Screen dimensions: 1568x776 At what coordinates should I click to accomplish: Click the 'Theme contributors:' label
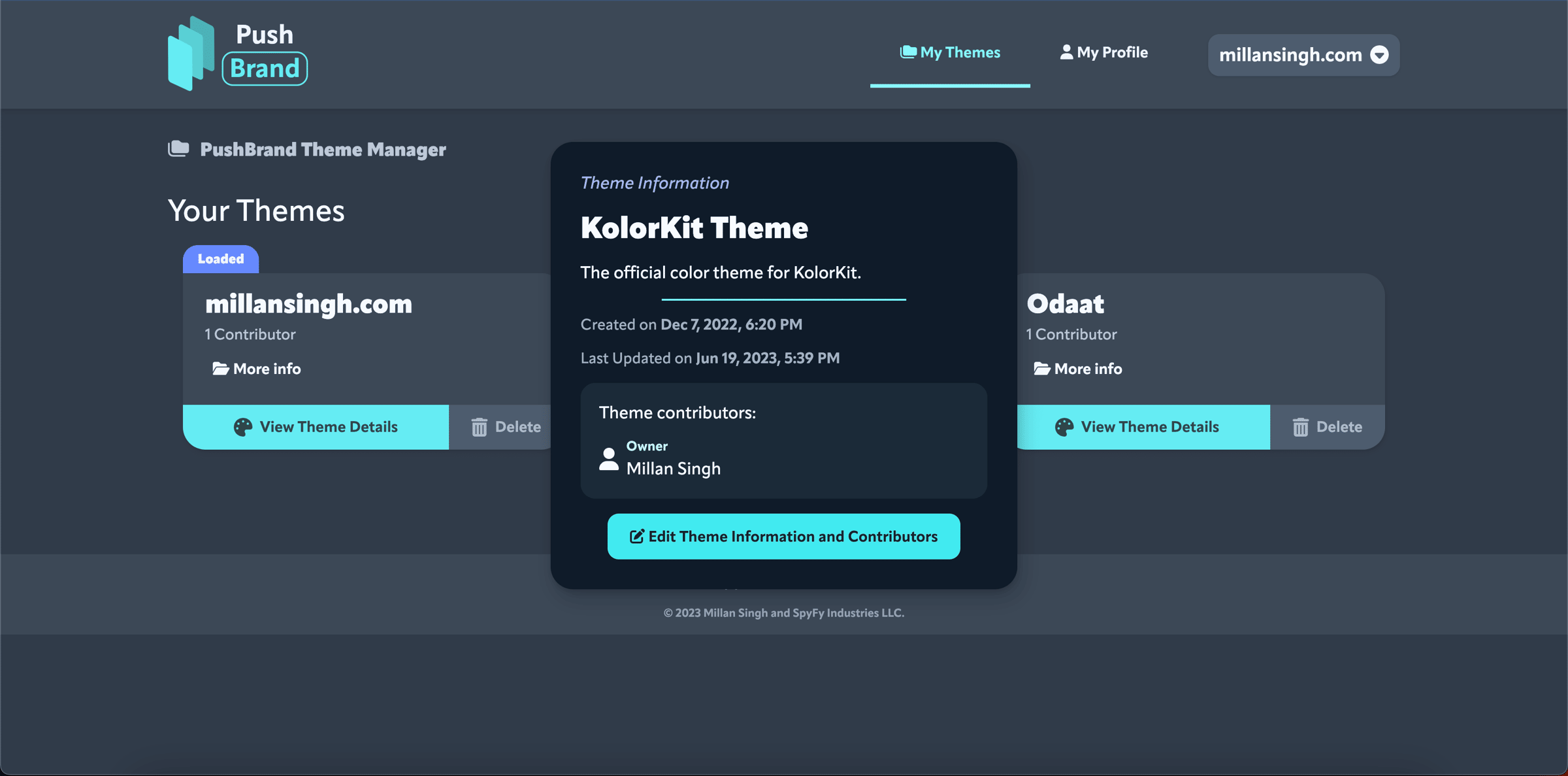point(678,413)
